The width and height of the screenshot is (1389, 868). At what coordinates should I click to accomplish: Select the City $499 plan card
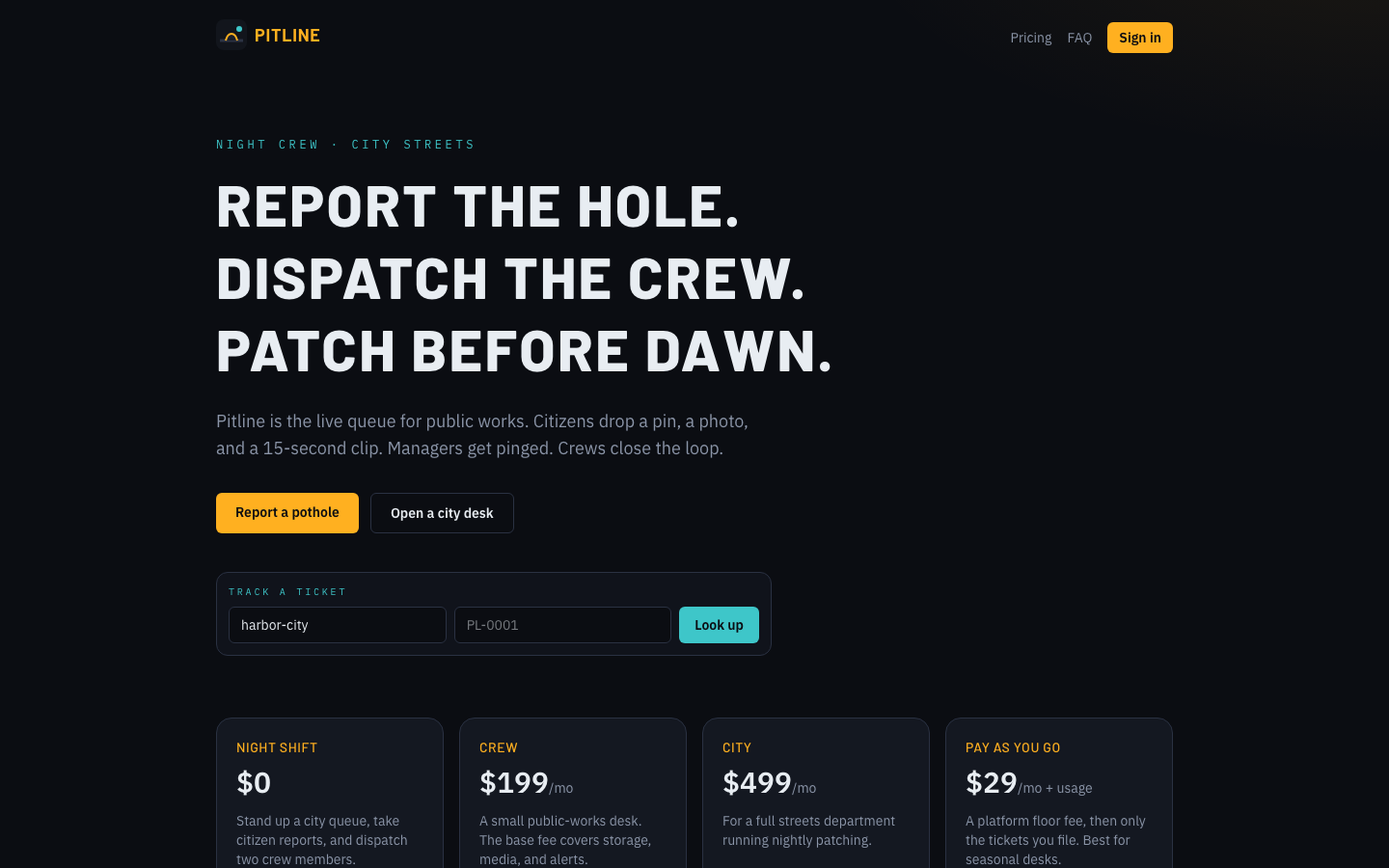click(816, 793)
